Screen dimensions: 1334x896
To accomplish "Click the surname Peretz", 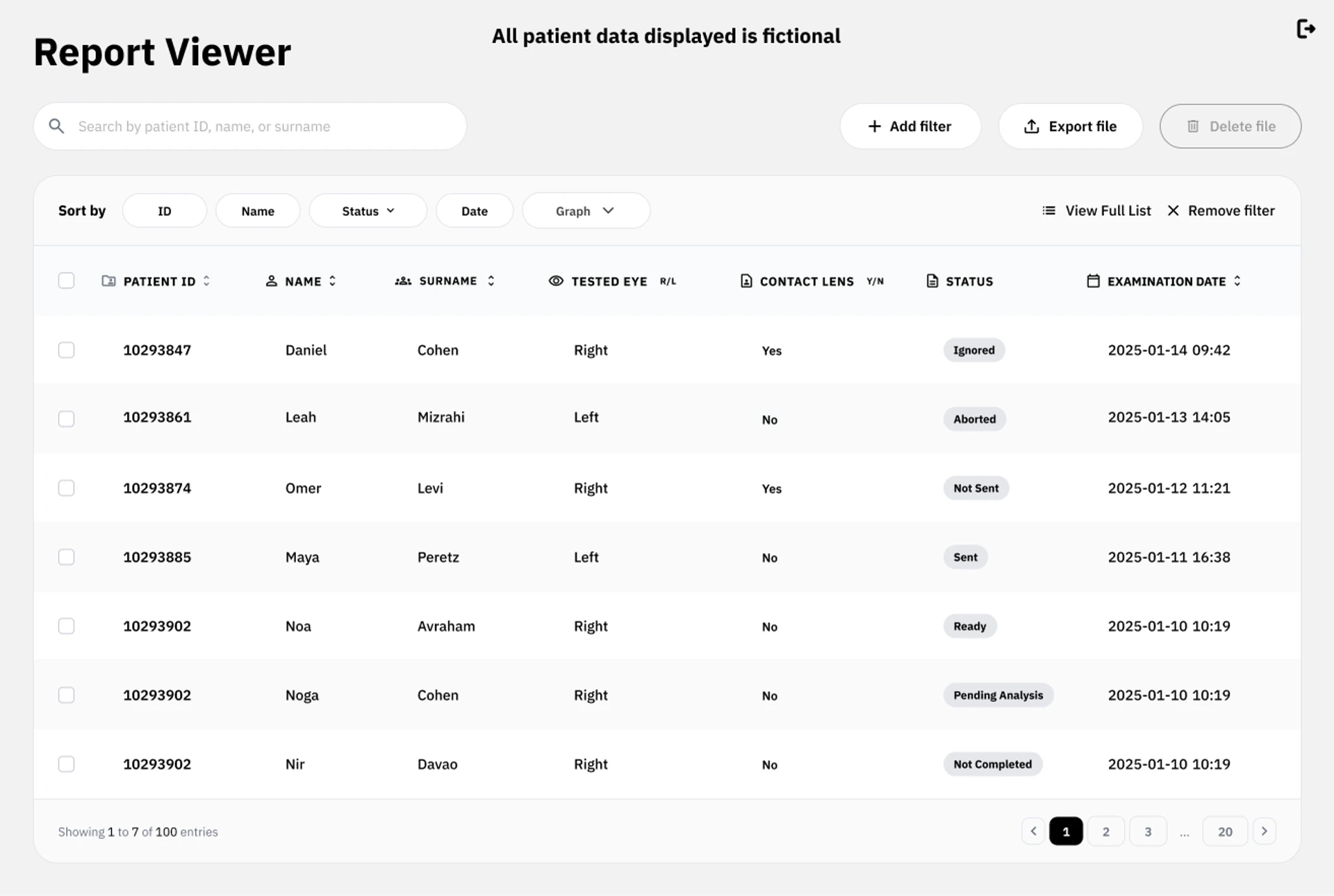I will coord(438,557).
